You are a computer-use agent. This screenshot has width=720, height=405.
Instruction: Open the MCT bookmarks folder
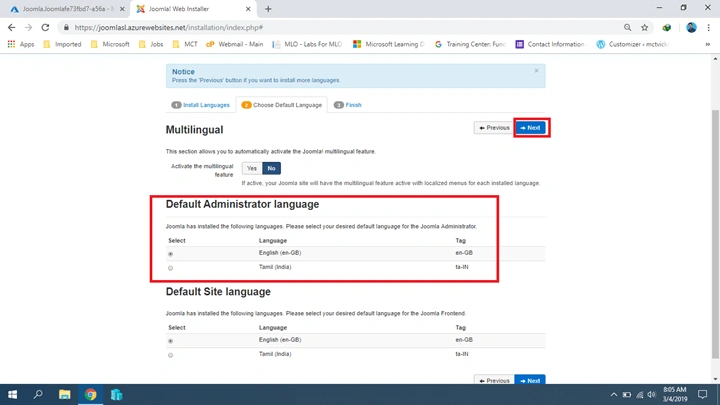[x=185, y=44]
